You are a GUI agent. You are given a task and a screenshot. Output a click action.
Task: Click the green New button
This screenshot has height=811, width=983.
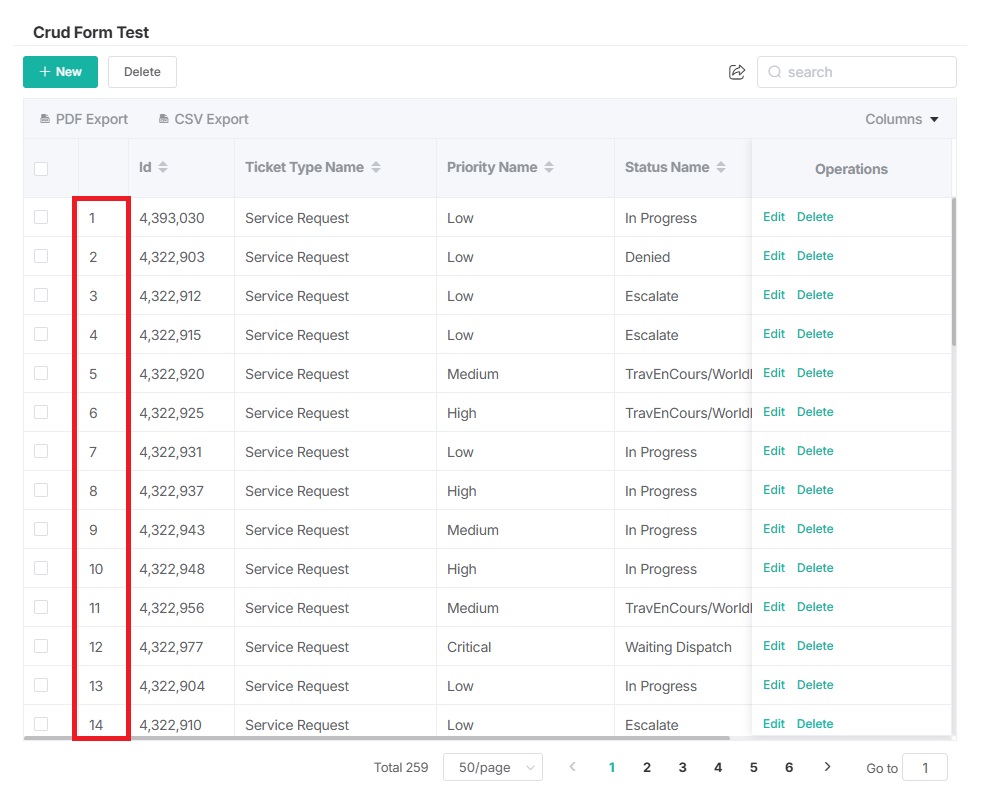click(60, 72)
